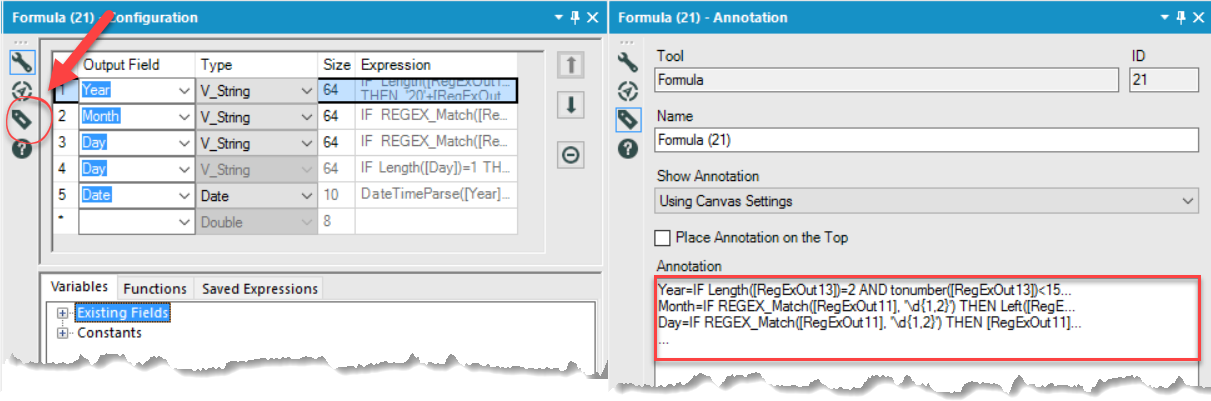The width and height of the screenshot is (1211, 401).
Task: Click the Name field containing Formula (21)
Action: tap(926, 140)
